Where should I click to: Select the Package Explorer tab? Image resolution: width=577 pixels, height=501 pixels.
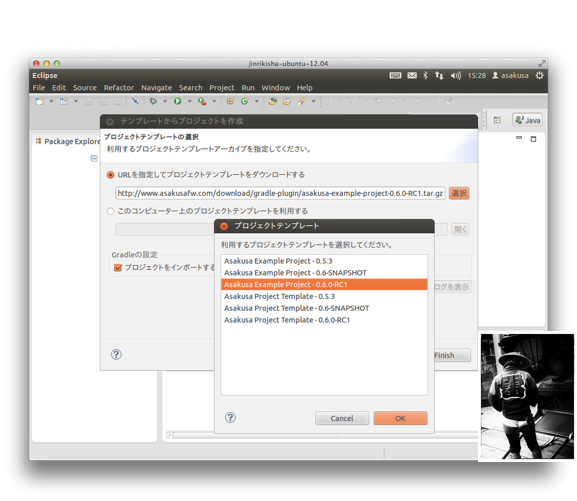point(68,141)
